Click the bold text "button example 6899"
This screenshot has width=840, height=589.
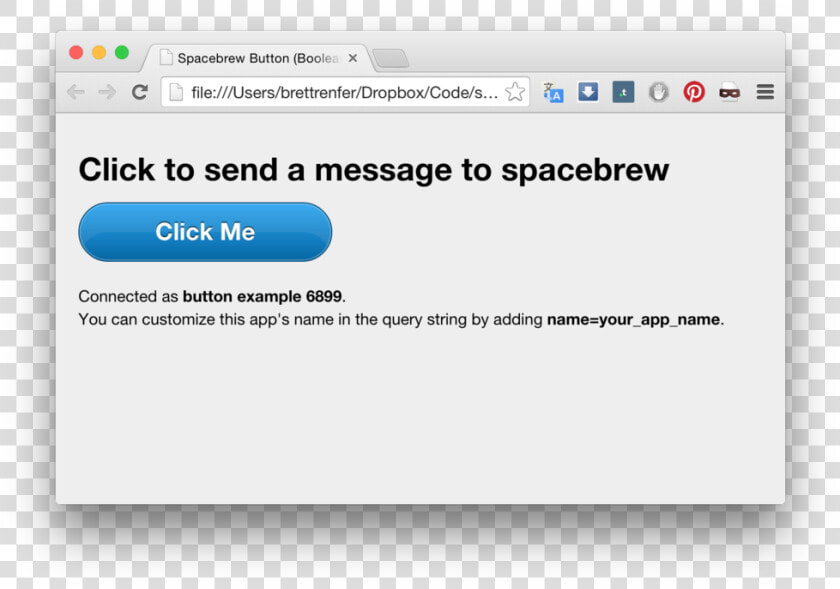262,296
